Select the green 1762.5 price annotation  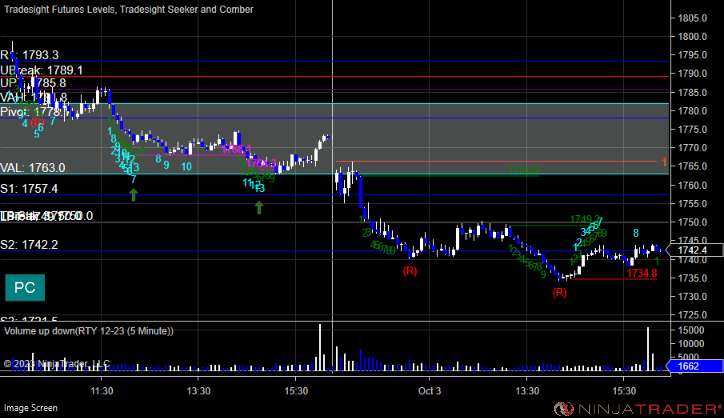click(524, 170)
